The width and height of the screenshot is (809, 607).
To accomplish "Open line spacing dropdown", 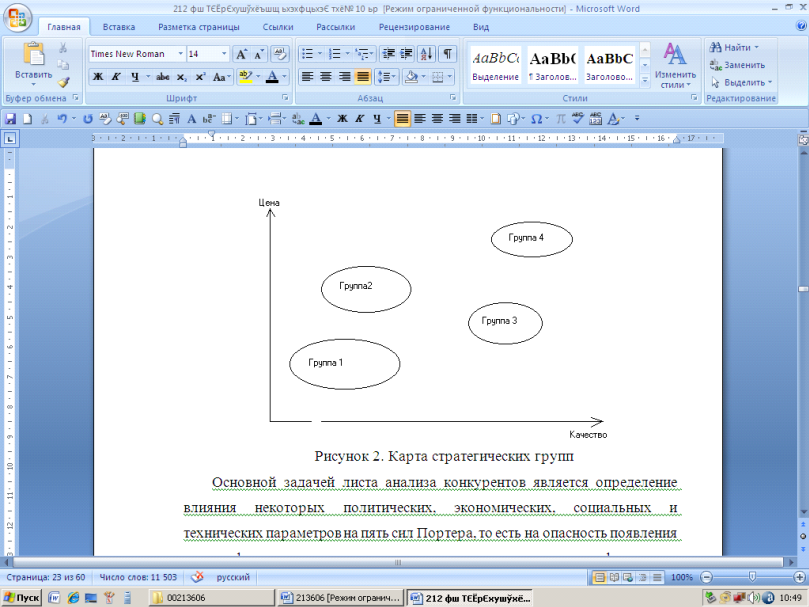I will 386,77.
